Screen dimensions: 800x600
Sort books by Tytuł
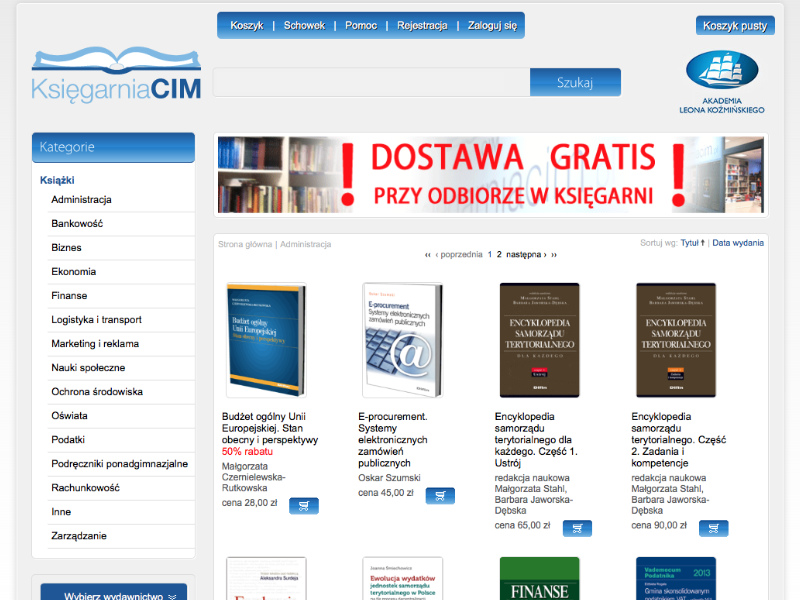point(692,243)
